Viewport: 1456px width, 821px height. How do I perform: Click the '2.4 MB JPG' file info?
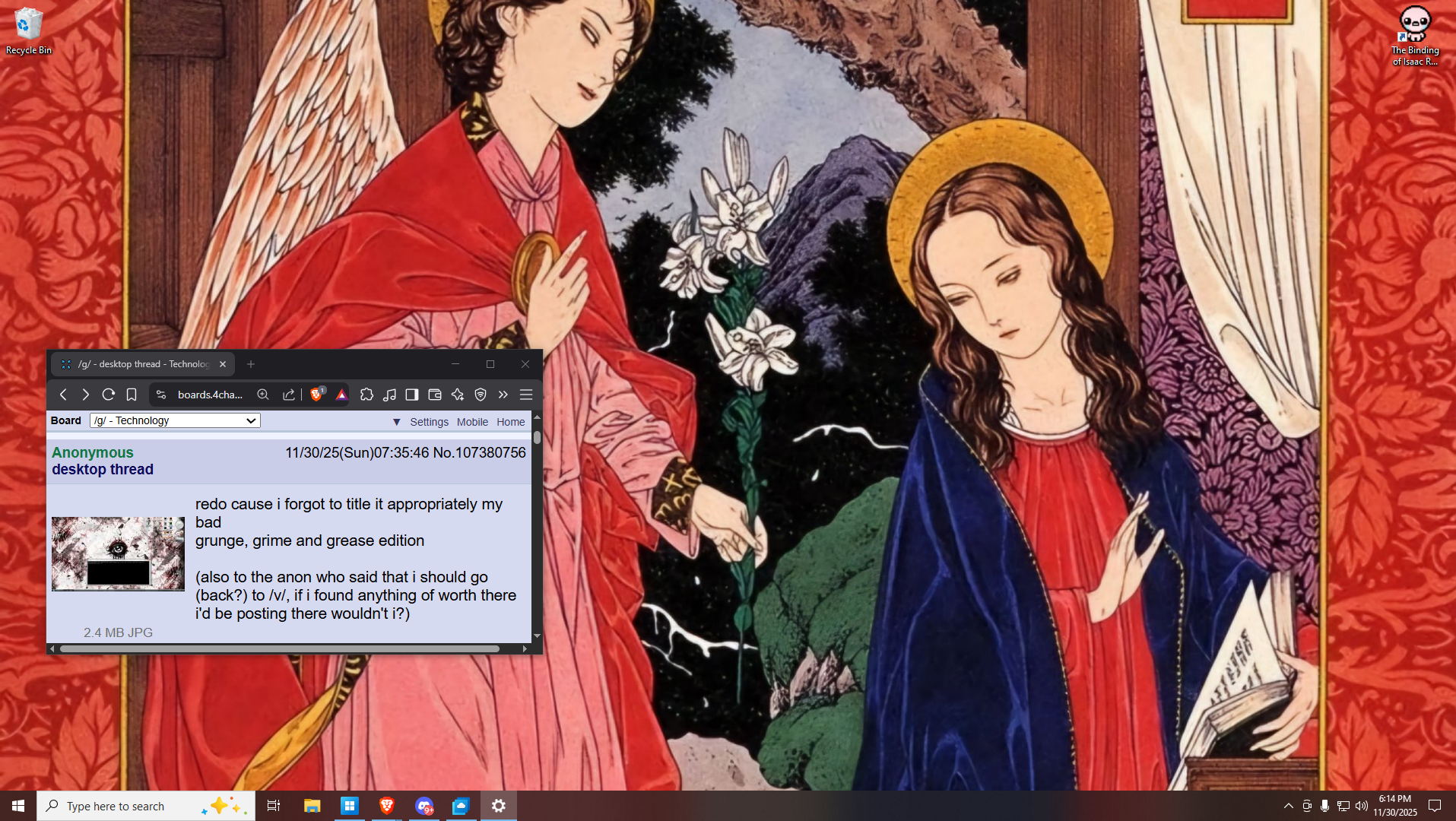(118, 632)
